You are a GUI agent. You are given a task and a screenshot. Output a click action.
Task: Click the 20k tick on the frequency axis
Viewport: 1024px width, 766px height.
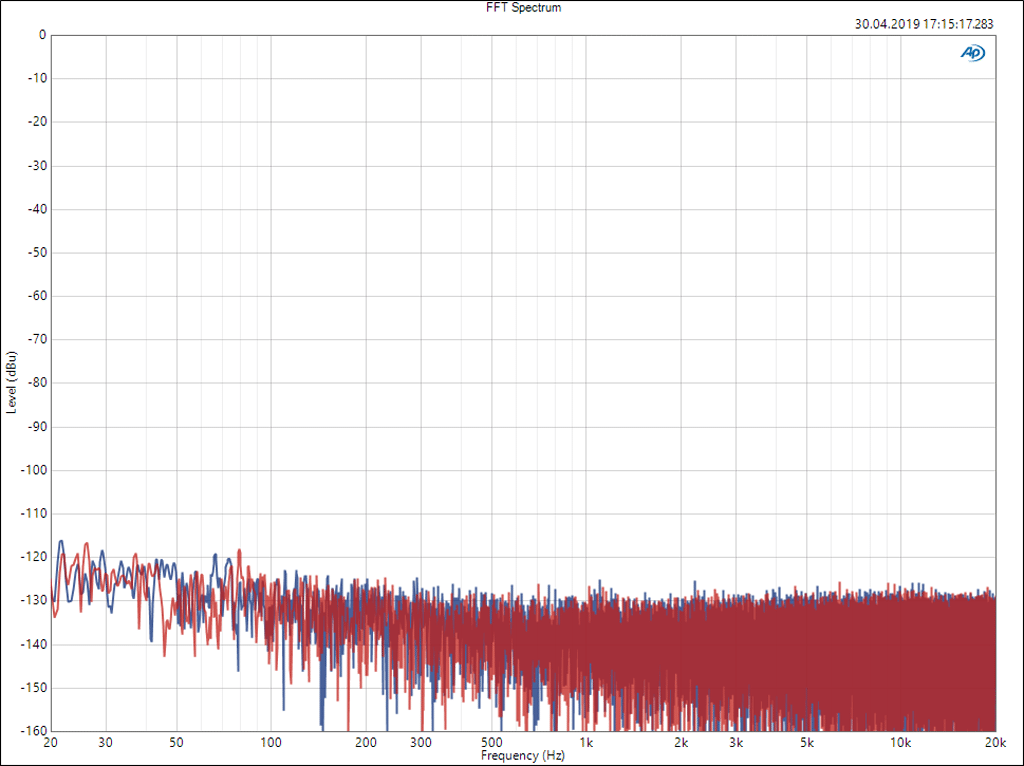click(995, 743)
